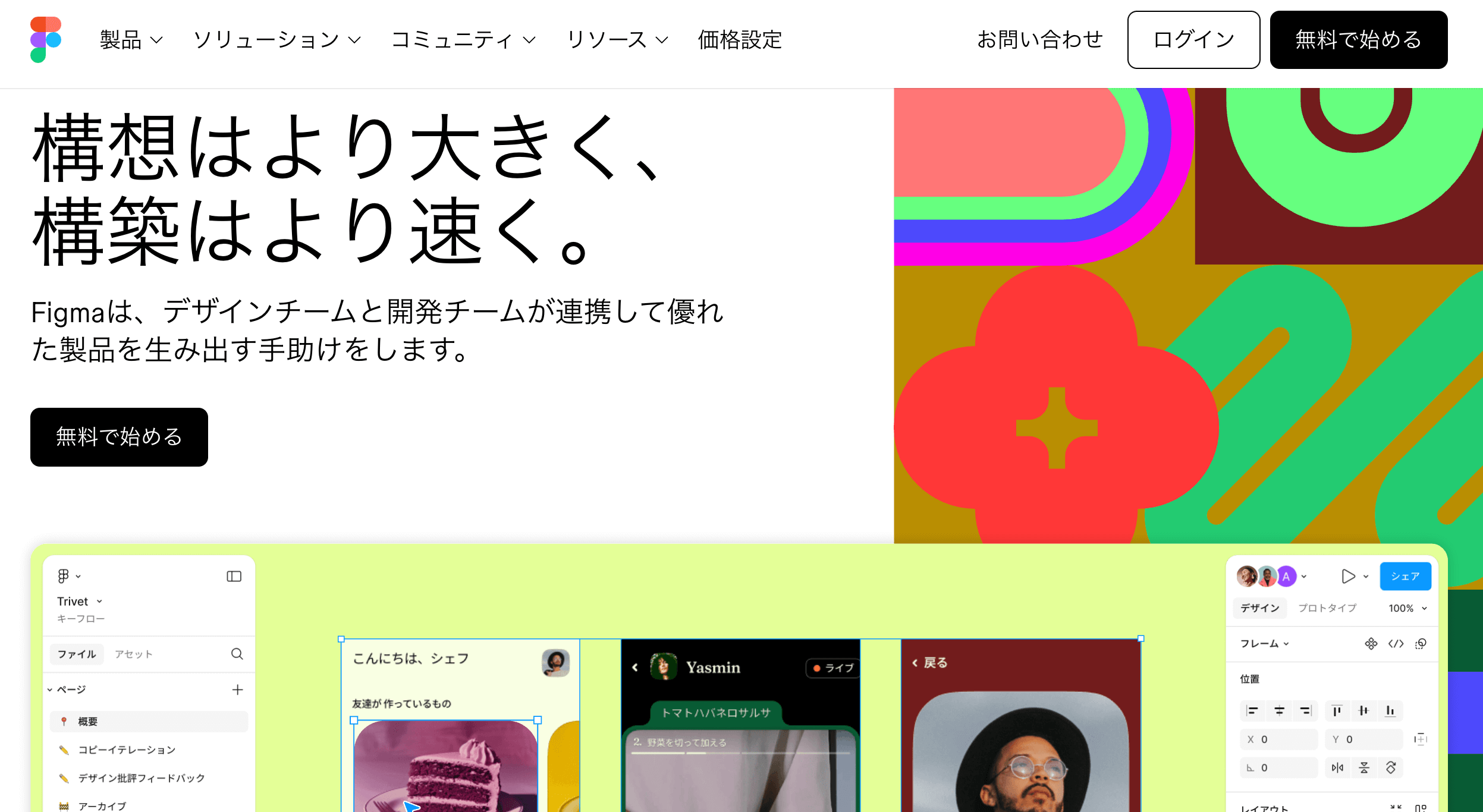Select the 概要 page in pages list
Image resolution: width=1483 pixels, height=812 pixels.
pyautogui.click(x=149, y=722)
